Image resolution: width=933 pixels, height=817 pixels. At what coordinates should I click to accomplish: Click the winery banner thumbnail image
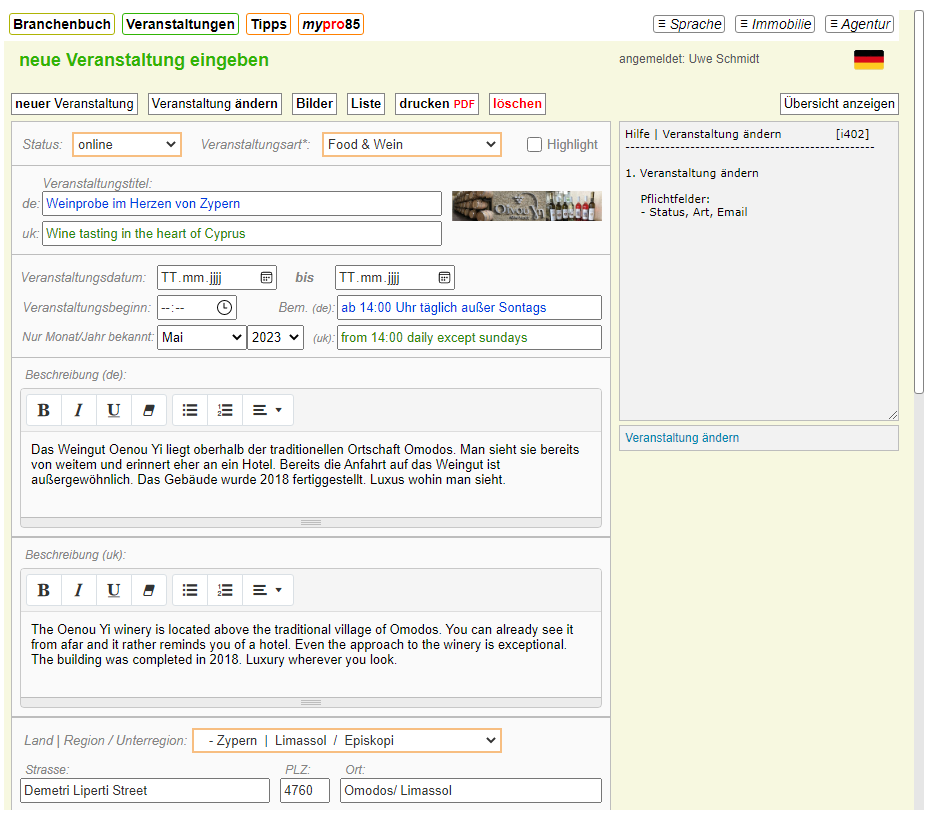526,206
